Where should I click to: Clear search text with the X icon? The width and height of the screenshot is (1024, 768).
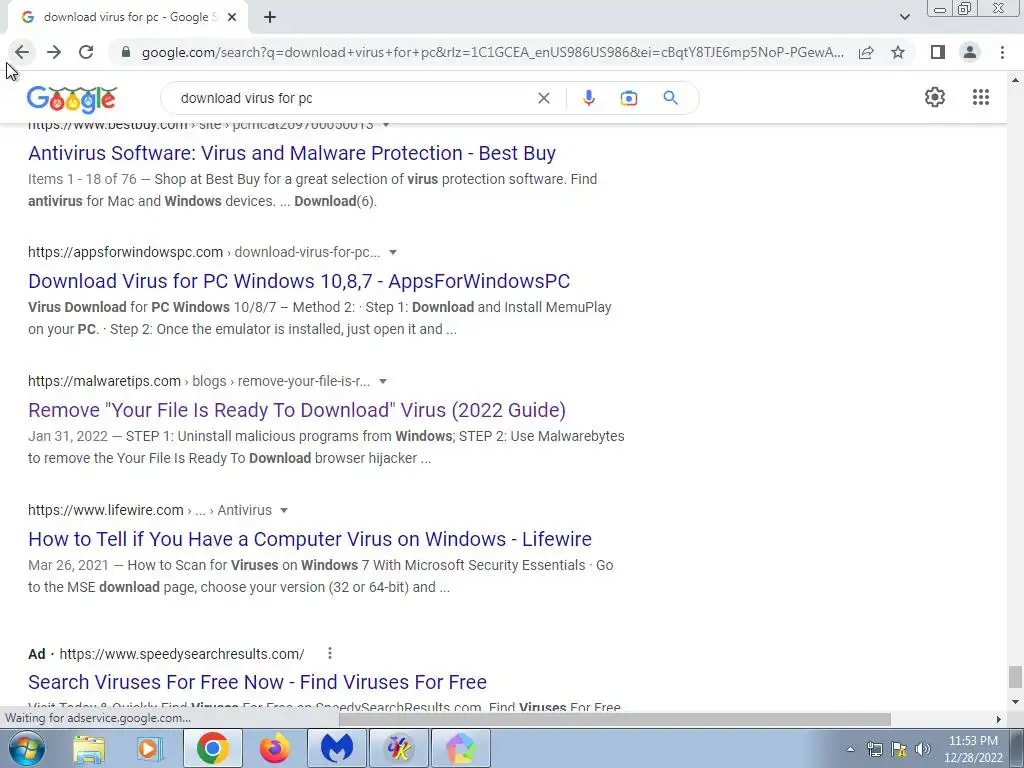point(543,98)
